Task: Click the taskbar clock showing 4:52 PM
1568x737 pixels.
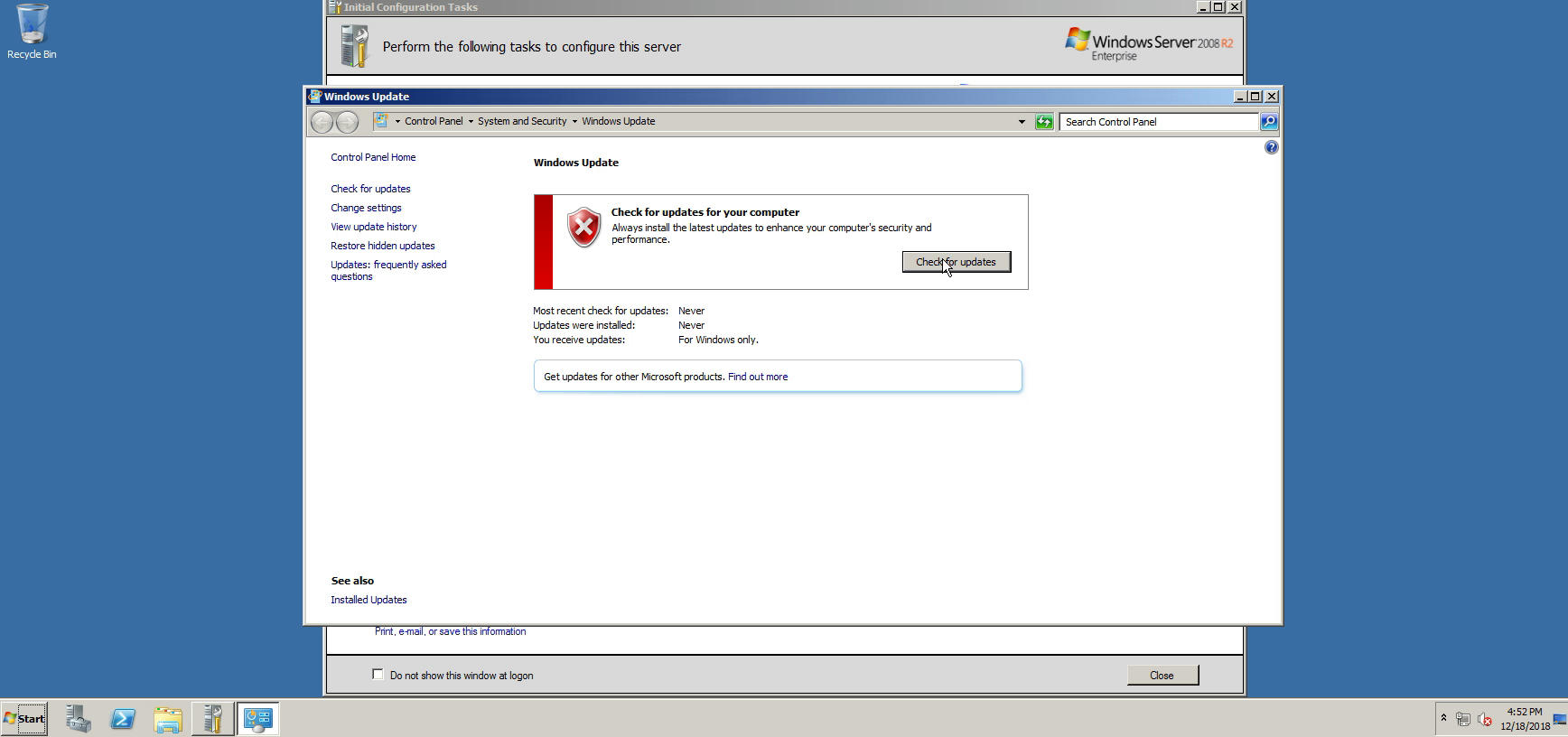Action: tap(1525, 719)
